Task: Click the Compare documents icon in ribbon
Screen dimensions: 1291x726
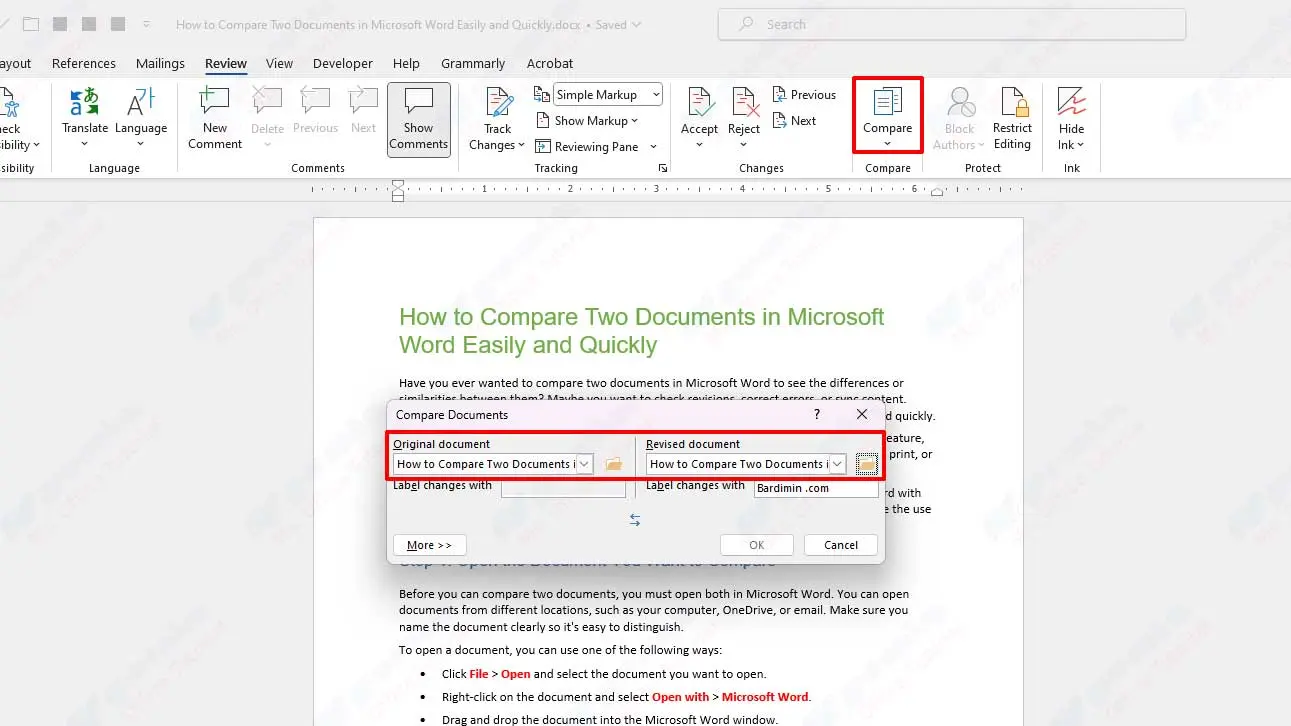Action: [887, 104]
